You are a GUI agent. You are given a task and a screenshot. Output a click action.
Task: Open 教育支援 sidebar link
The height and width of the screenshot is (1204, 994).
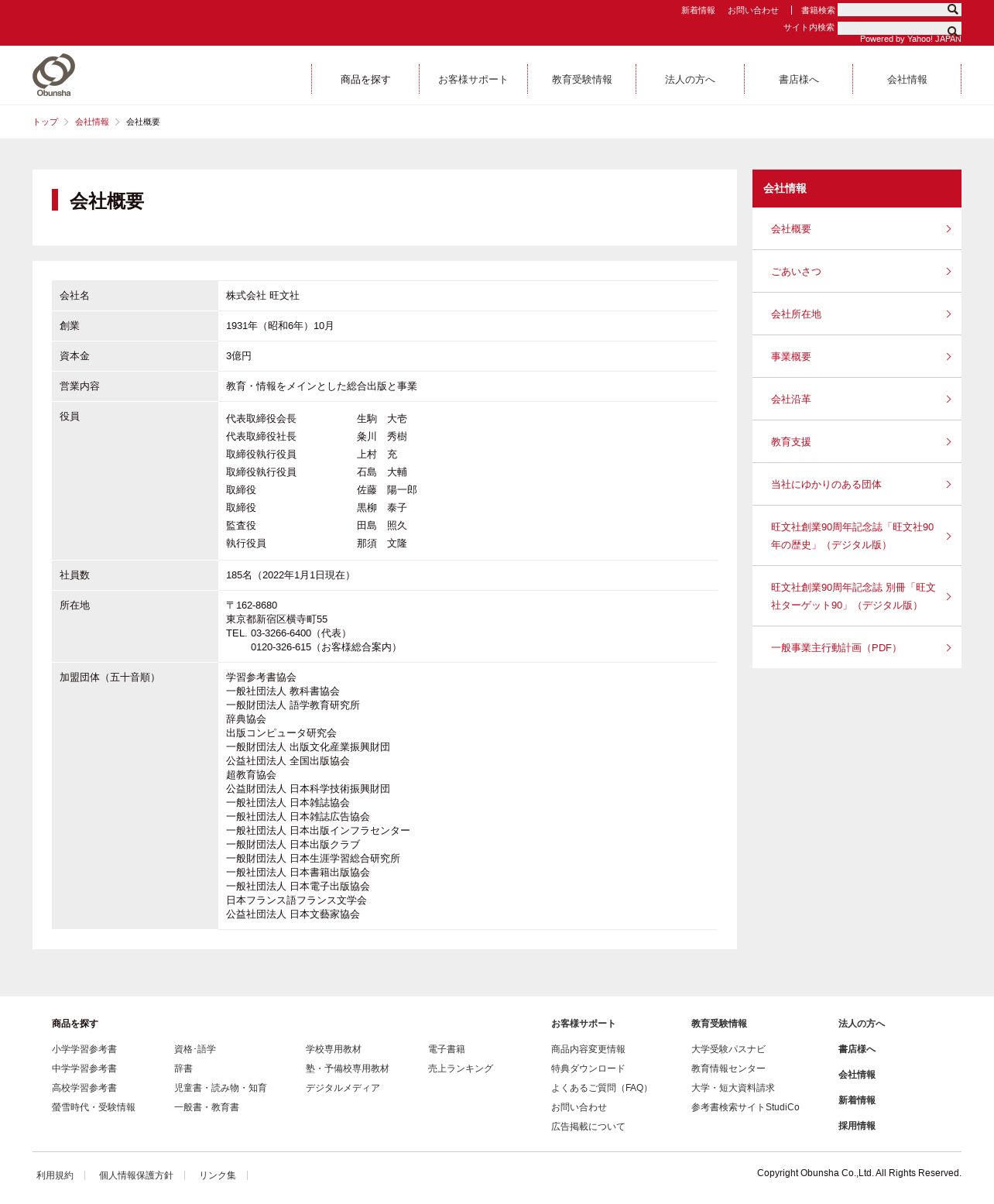click(x=857, y=441)
